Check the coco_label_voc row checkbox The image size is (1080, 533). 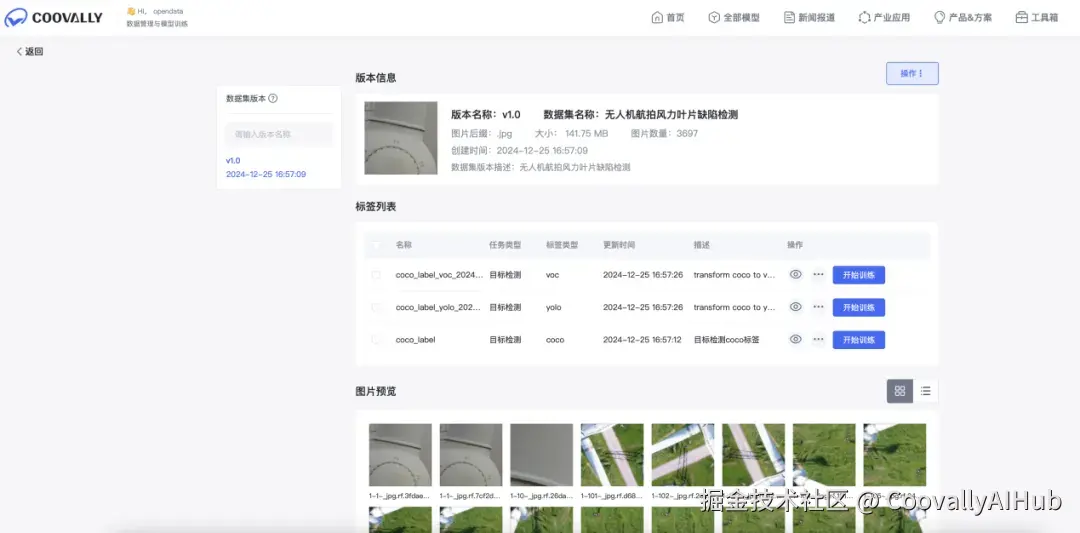point(376,275)
